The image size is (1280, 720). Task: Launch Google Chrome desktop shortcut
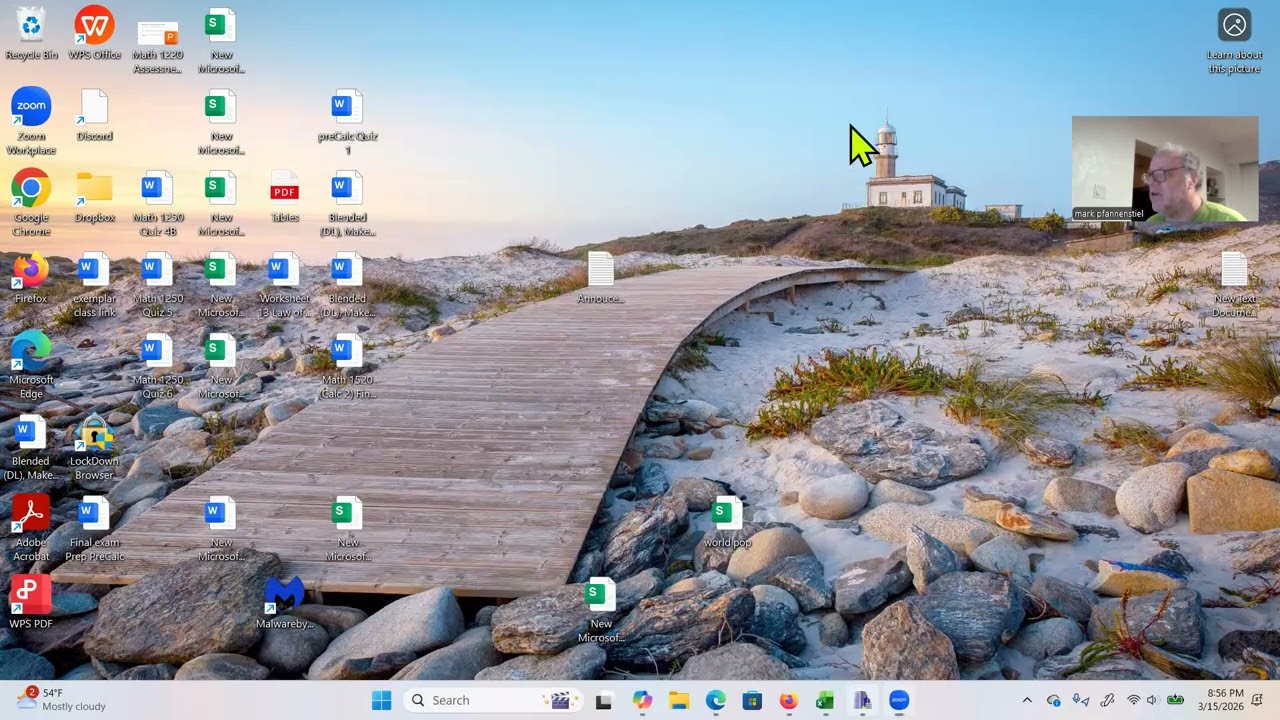point(31,203)
